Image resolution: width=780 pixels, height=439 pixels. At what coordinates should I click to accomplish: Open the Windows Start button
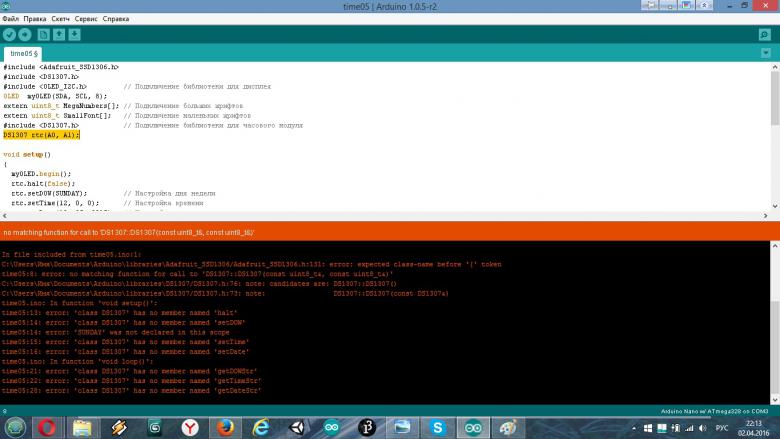pos(15,428)
